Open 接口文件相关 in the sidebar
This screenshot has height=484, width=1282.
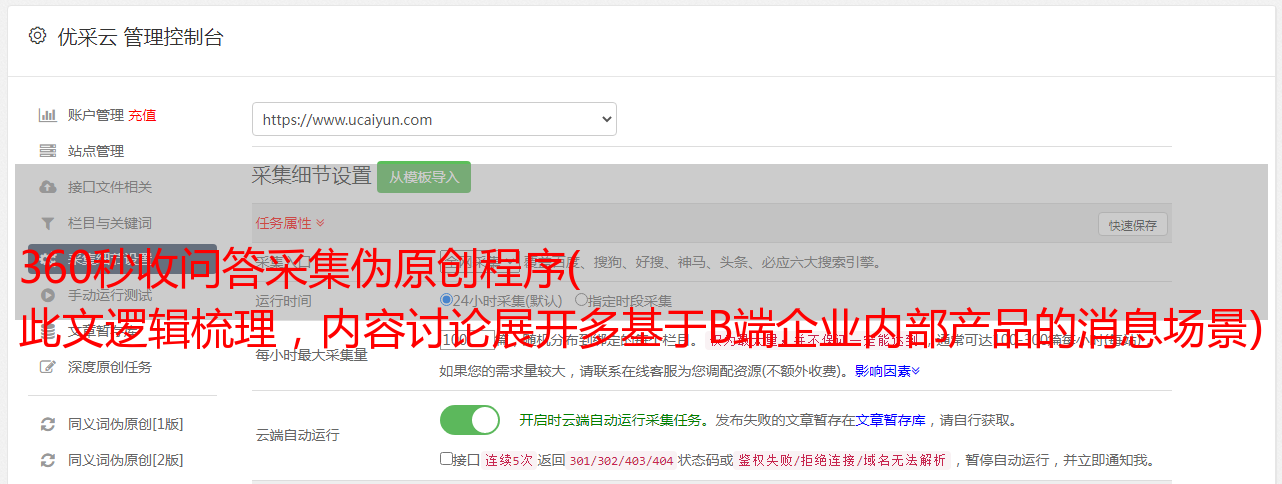110,187
